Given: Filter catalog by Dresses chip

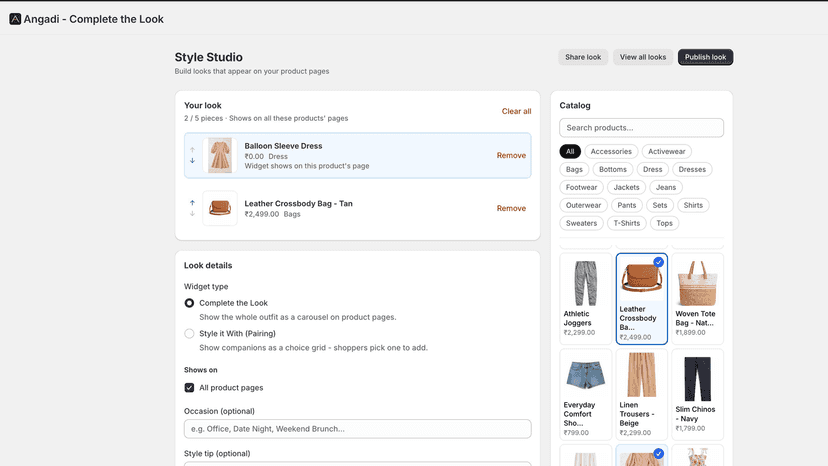Looking at the screenshot, I should click(x=692, y=170).
